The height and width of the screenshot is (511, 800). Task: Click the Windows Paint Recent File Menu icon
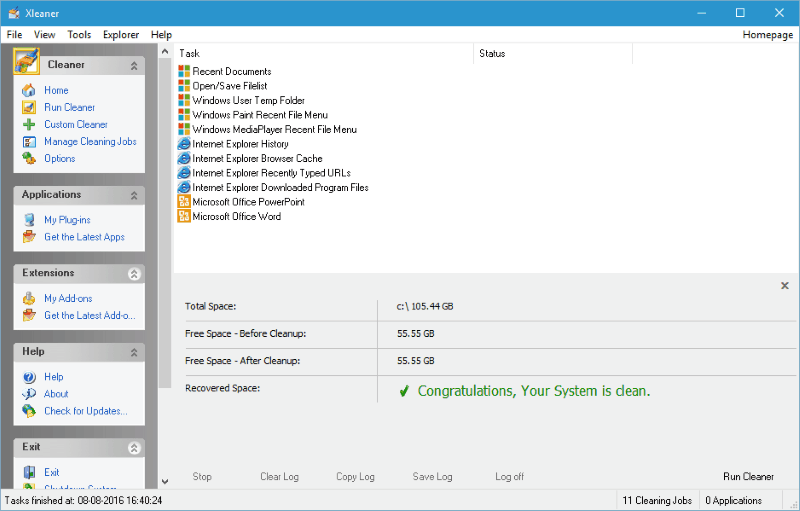[184, 115]
